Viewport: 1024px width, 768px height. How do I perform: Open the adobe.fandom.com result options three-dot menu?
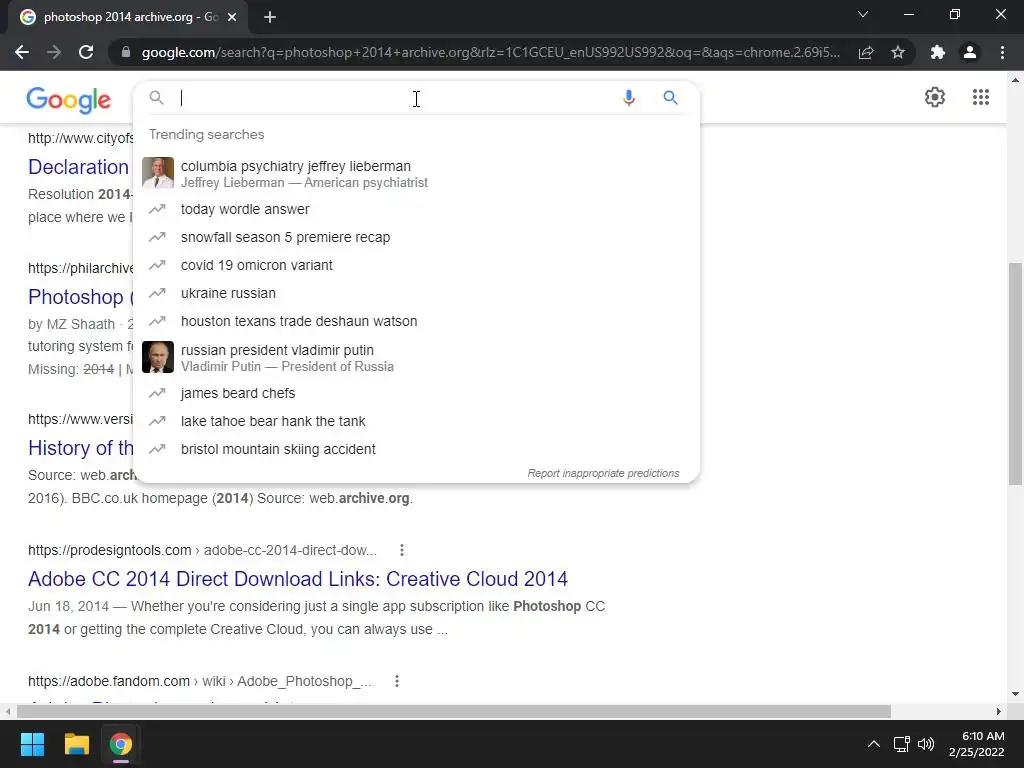click(396, 681)
